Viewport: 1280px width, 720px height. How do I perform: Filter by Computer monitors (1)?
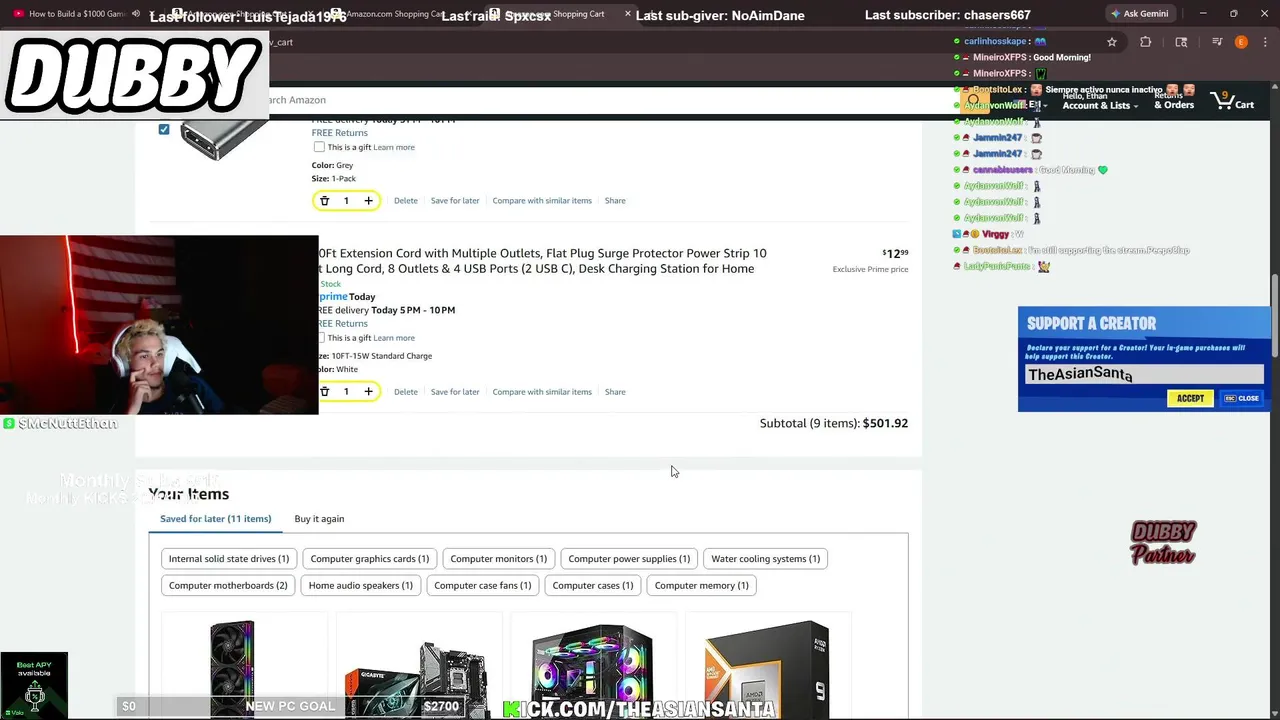[x=498, y=559]
